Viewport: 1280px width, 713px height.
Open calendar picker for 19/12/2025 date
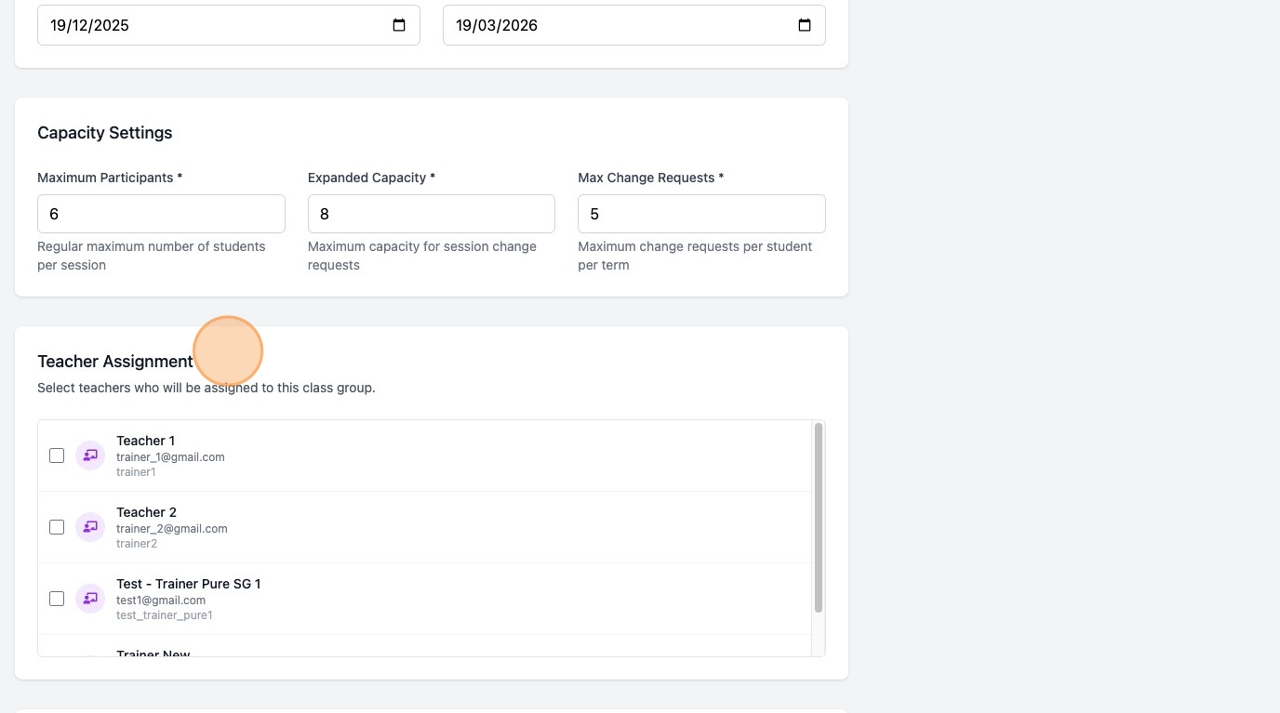point(399,25)
